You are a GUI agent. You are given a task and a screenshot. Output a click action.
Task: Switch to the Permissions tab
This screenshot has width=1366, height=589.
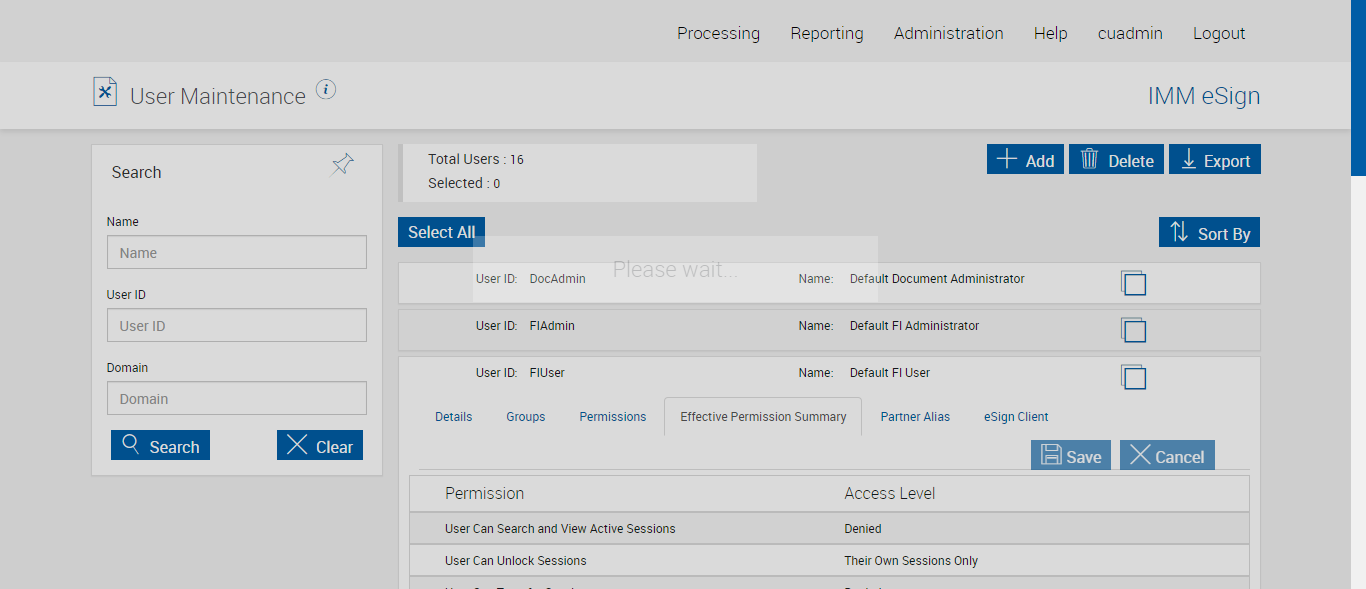coord(613,417)
